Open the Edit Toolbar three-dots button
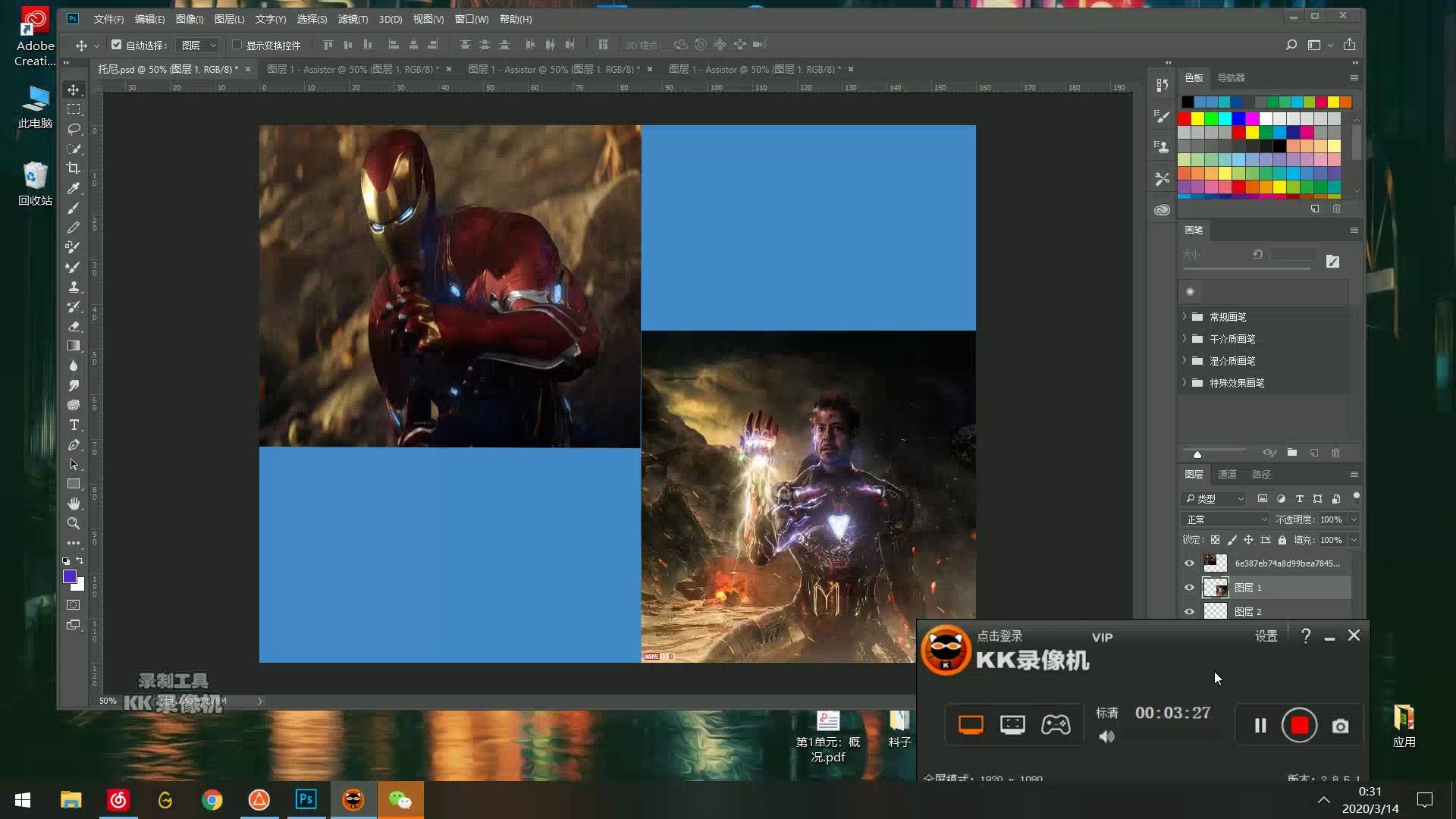Image resolution: width=1456 pixels, height=819 pixels. (74, 543)
